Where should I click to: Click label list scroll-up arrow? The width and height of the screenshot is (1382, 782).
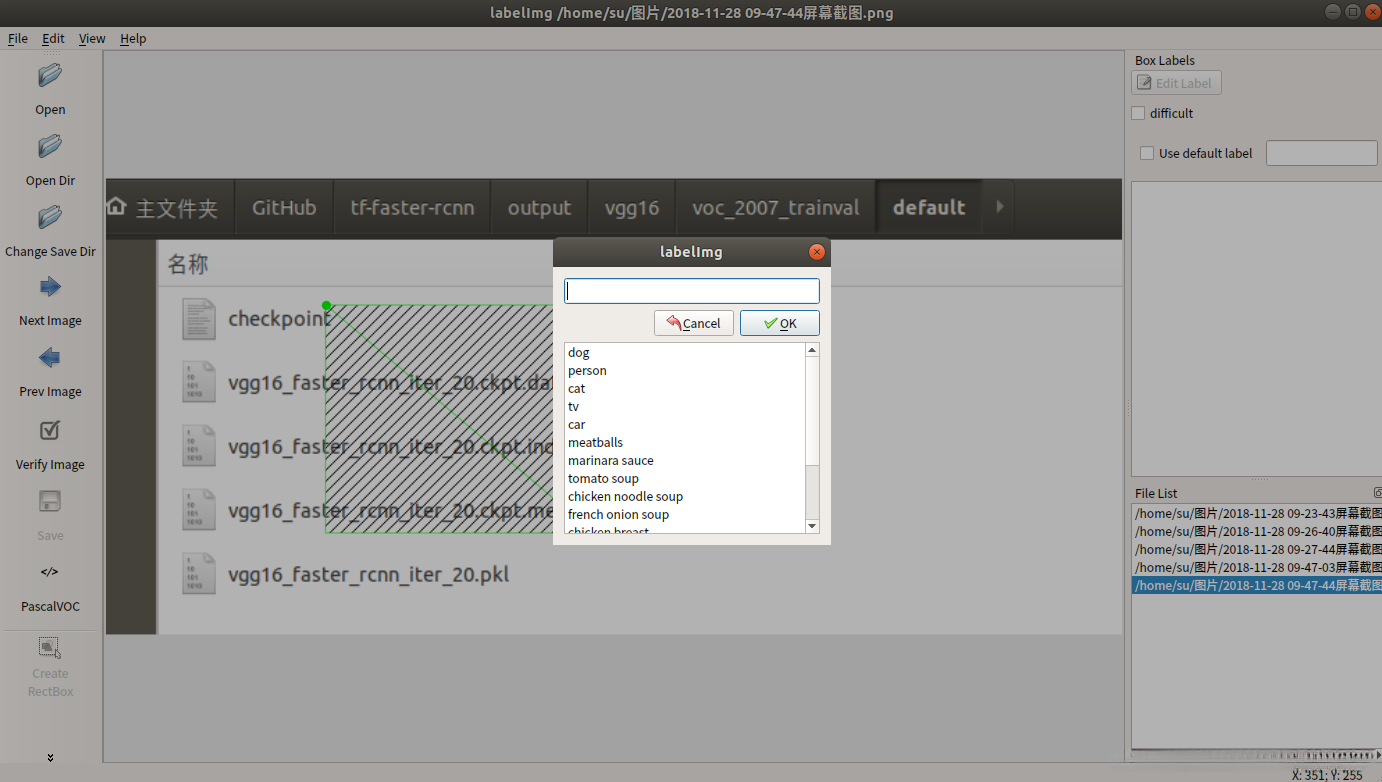812,350
